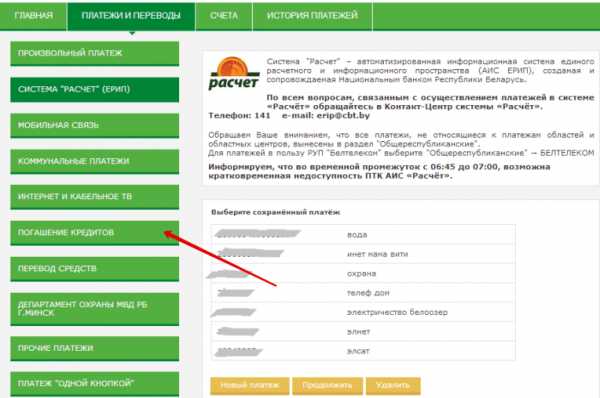The width and height of the screenshot is (600, 398).
Task: Select saved payment "элнет"
Action: point(363,332)
